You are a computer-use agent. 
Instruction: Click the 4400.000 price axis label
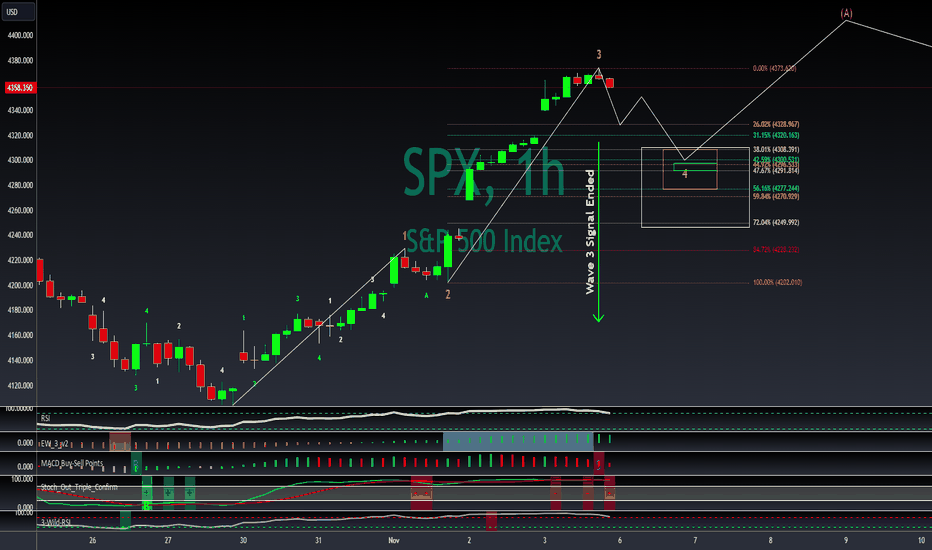click(x=20, y=36)
